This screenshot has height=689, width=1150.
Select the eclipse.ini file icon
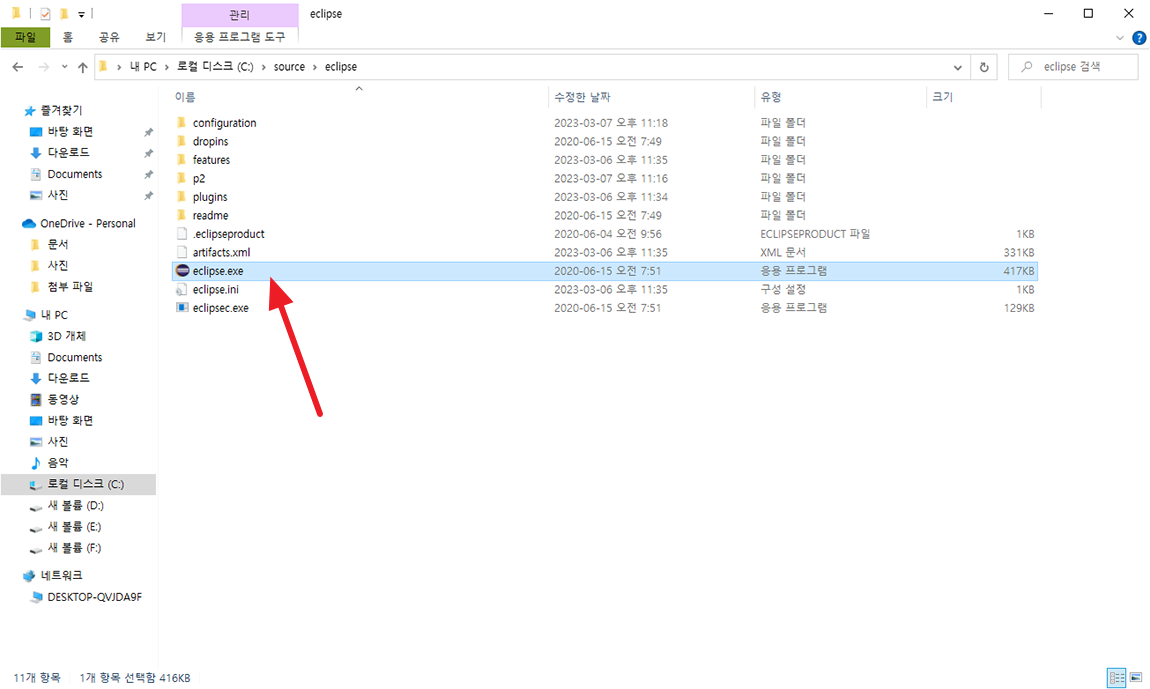[x=182, y=289]
